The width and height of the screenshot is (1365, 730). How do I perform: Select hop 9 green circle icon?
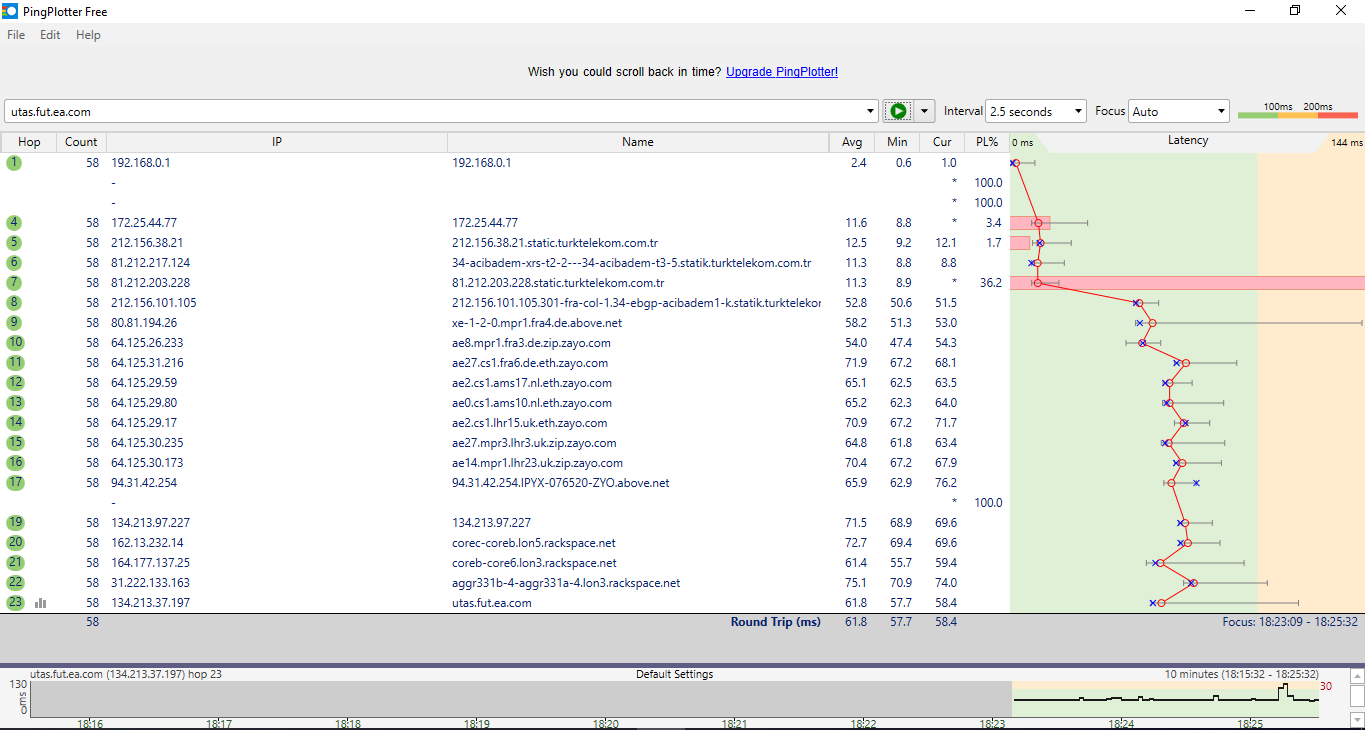pos(14,323)
